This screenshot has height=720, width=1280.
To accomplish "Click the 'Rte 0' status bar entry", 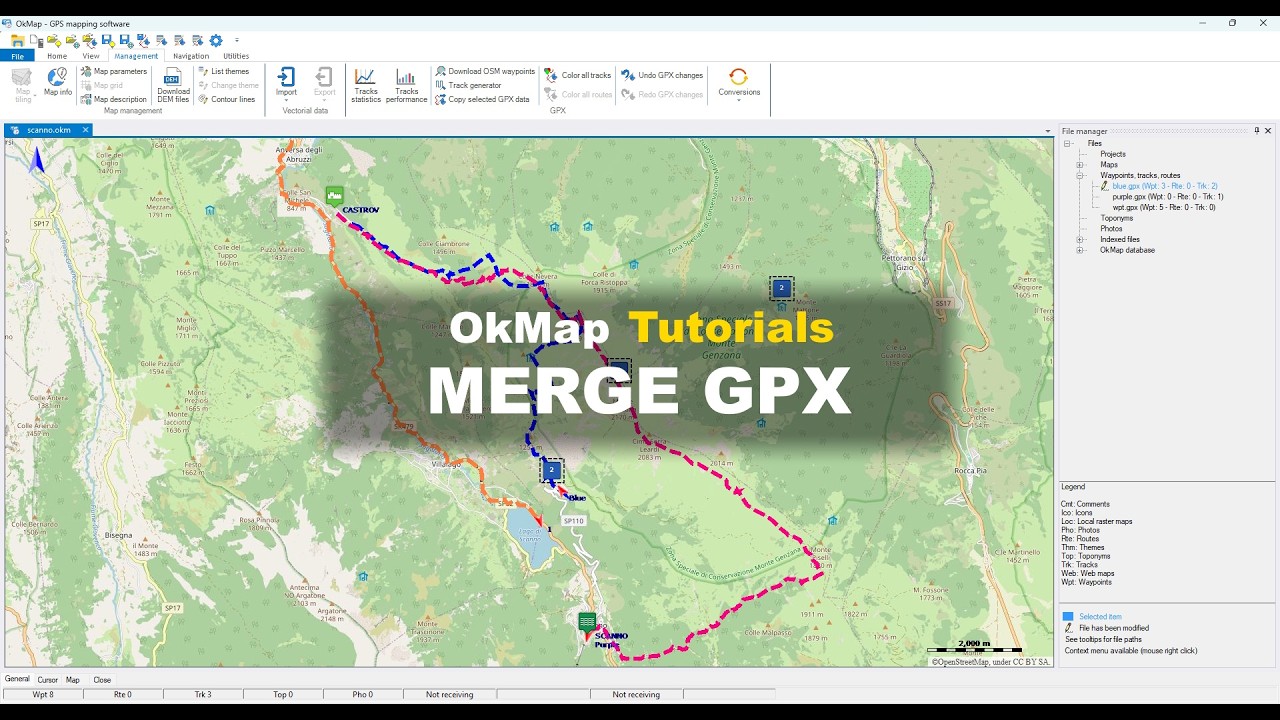I will pos(123,694).
